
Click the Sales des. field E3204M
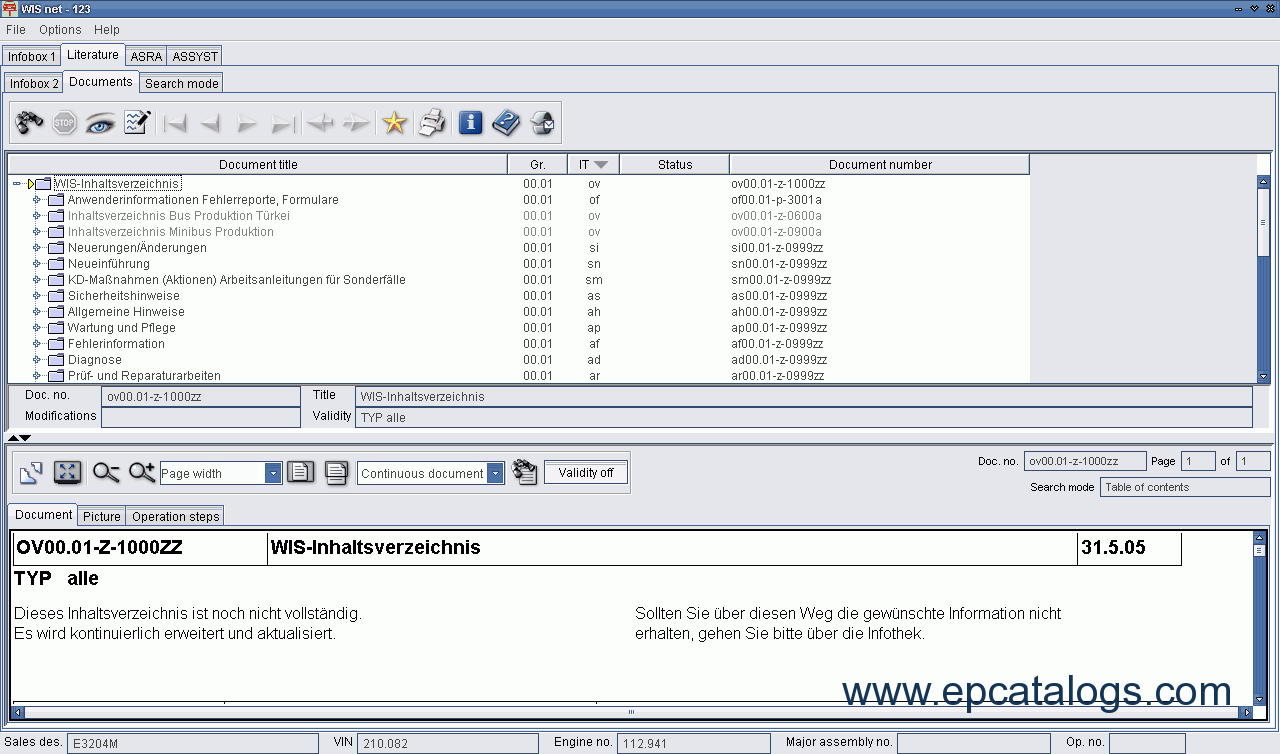194,743
